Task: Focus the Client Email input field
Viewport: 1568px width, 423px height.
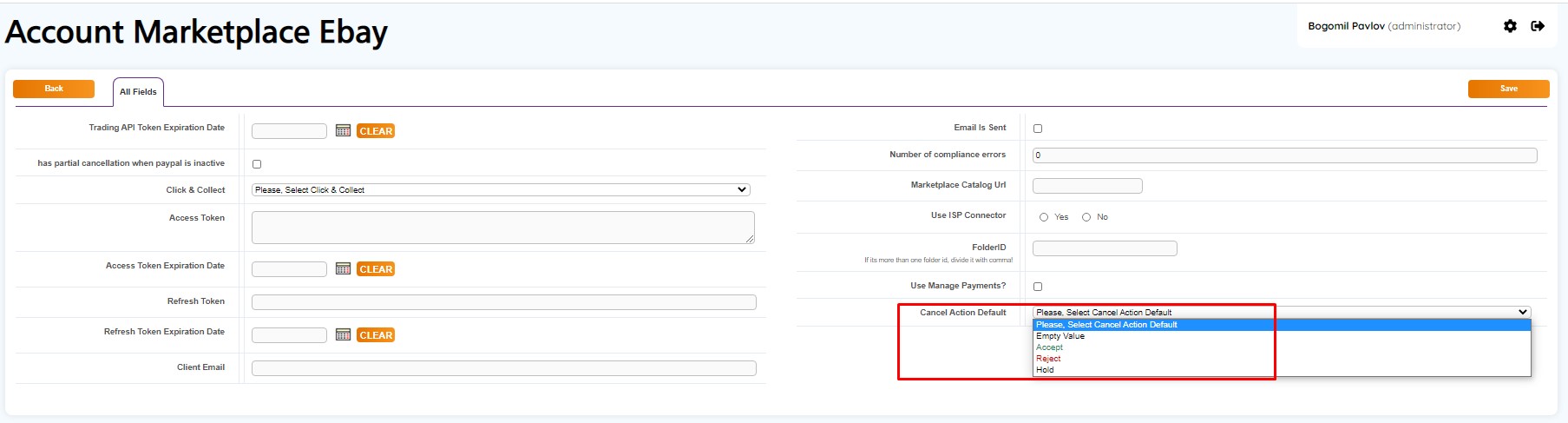Action: coord(504,368)
